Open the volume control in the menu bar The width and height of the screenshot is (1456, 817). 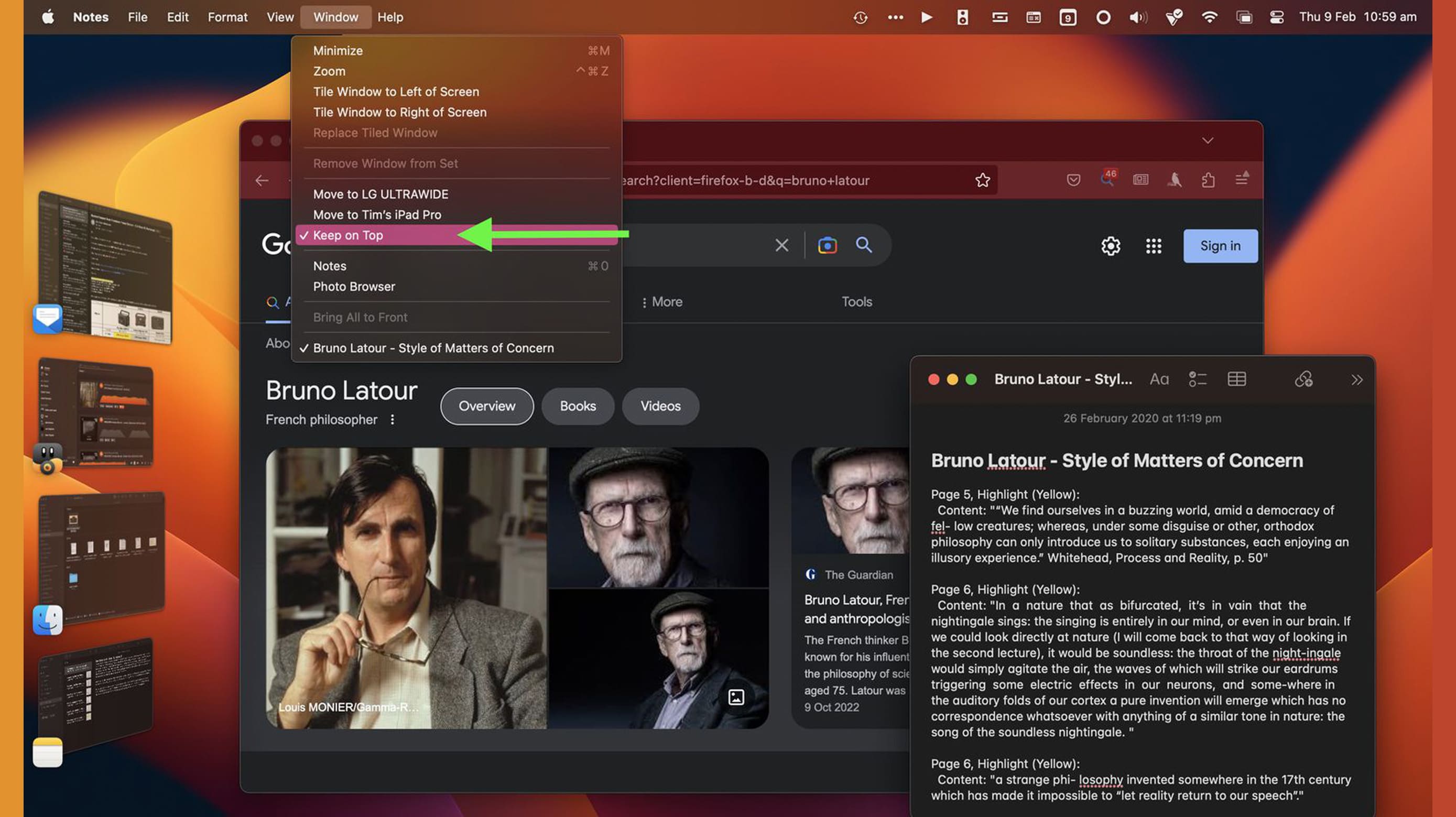tap(1138, 17)
